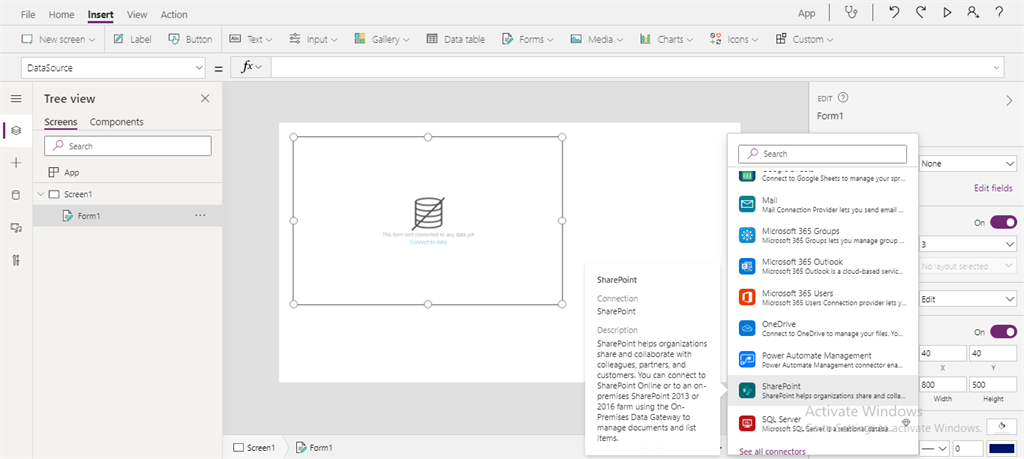1024x459 pixels.
Task: Open the Input dropdown
Action: [x=313, y=39]
